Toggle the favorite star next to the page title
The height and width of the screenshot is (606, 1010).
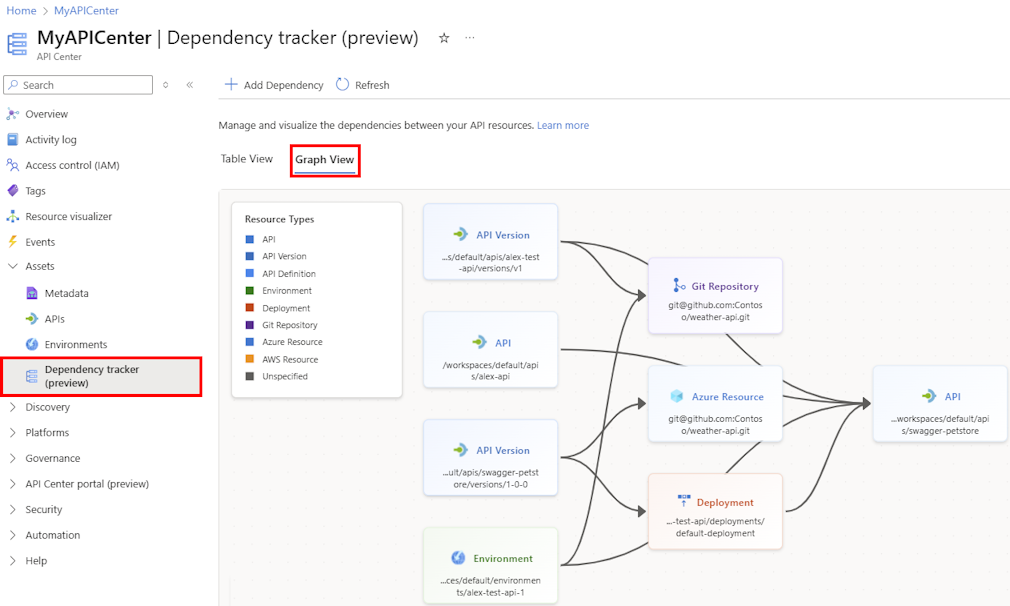click(444, 36)
